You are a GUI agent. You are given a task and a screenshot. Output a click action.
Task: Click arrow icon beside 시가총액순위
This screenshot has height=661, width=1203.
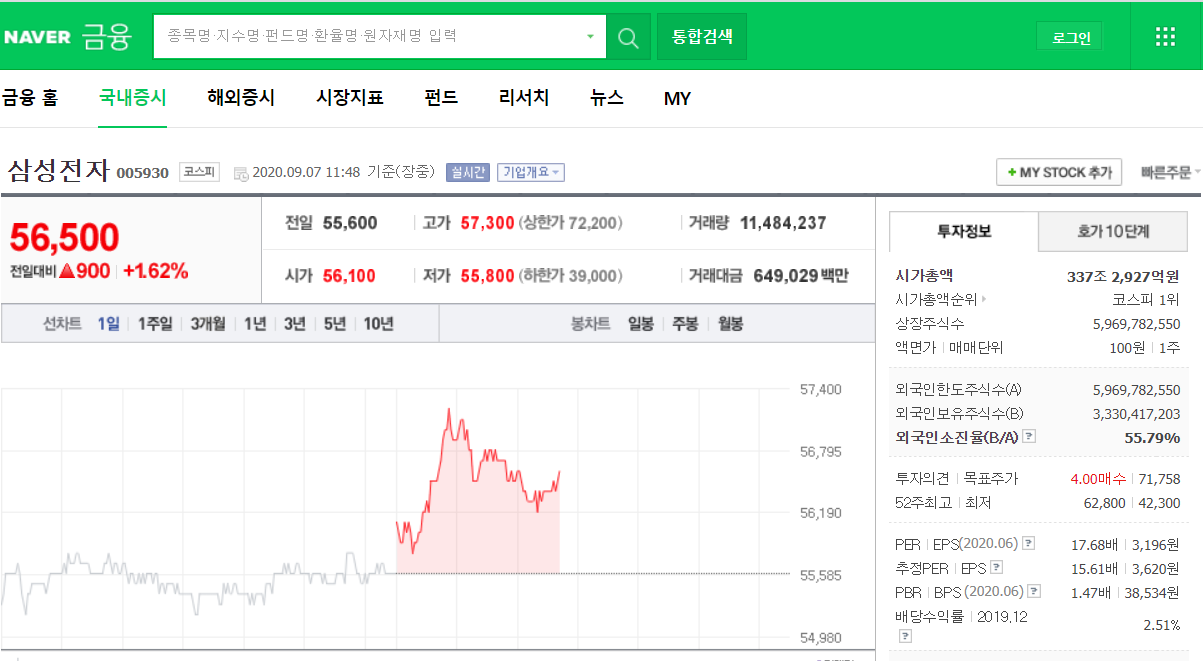[x=984, y=299]
